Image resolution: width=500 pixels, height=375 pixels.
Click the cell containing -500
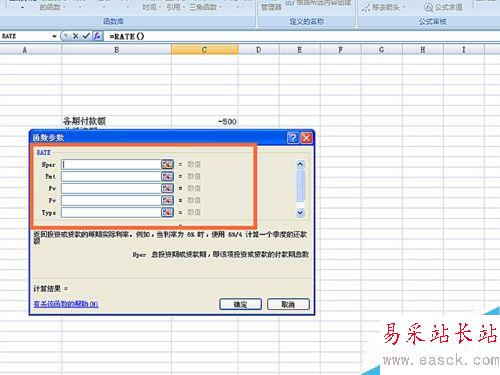[205, 121]
